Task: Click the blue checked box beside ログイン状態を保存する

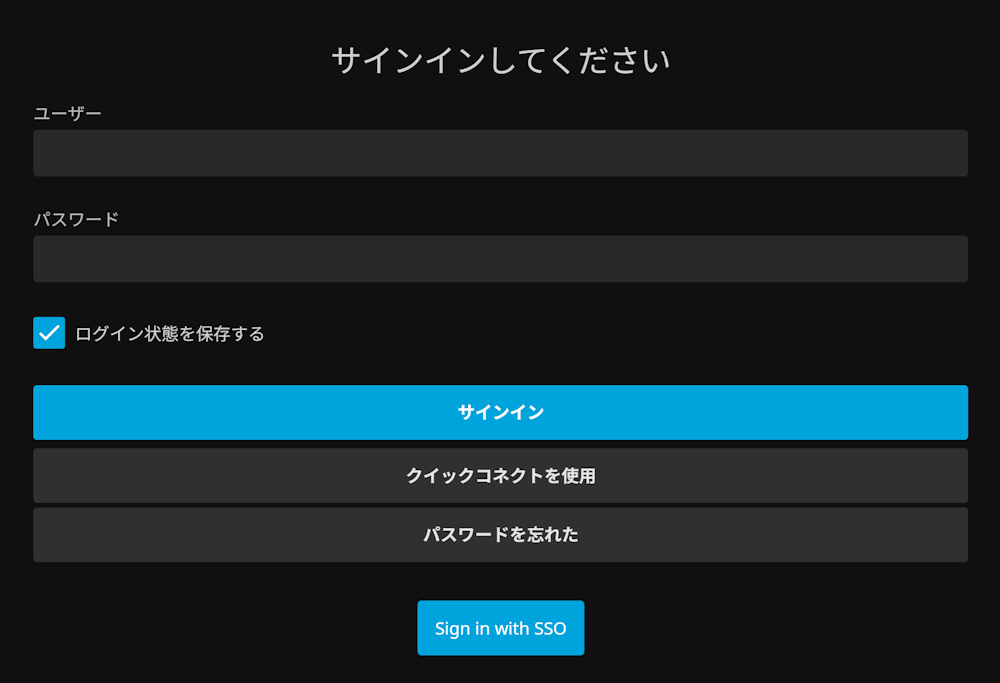Action: click(49, 333)
